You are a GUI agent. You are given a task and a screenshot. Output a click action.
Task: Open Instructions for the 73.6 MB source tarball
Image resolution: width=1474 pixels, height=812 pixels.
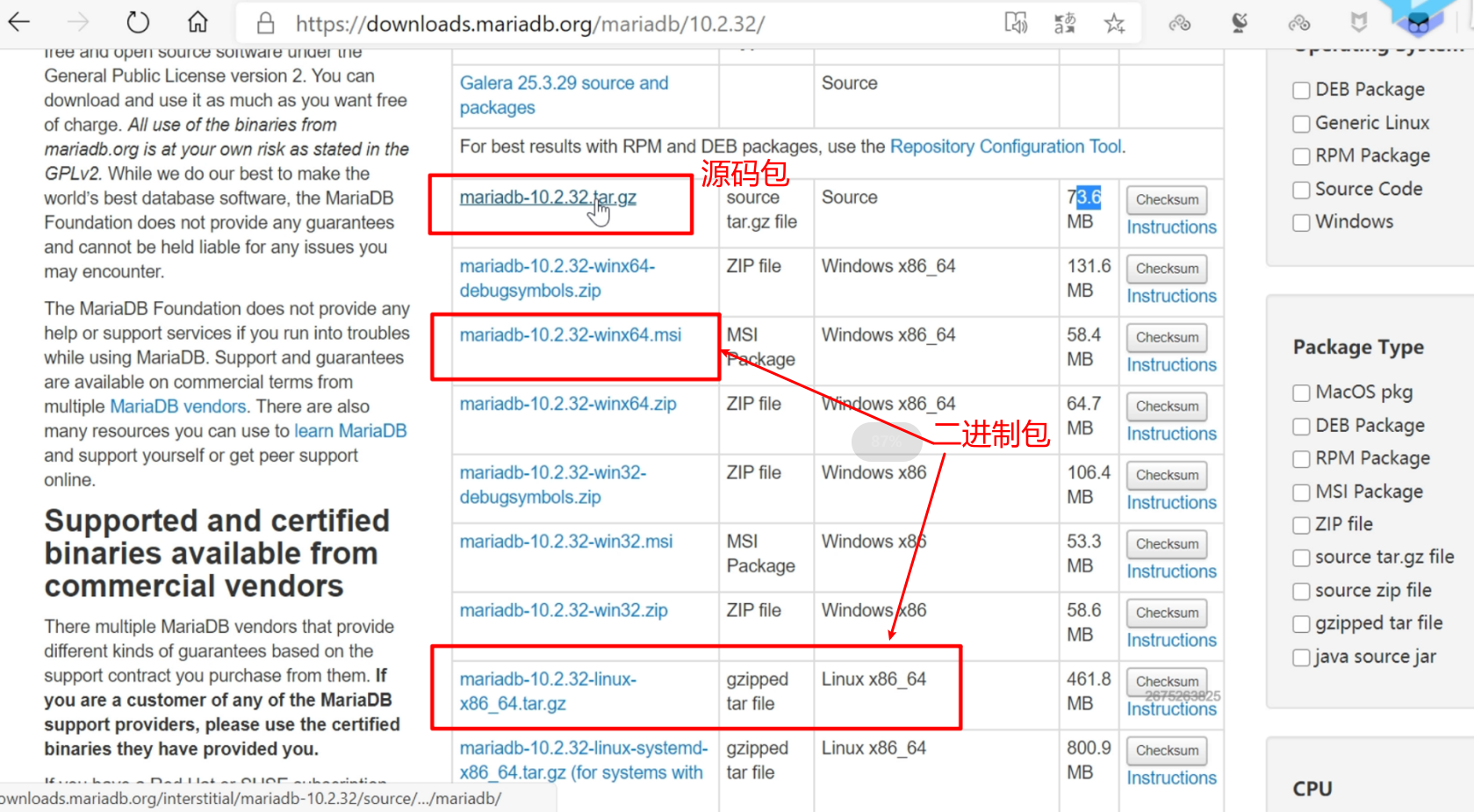1172,227
